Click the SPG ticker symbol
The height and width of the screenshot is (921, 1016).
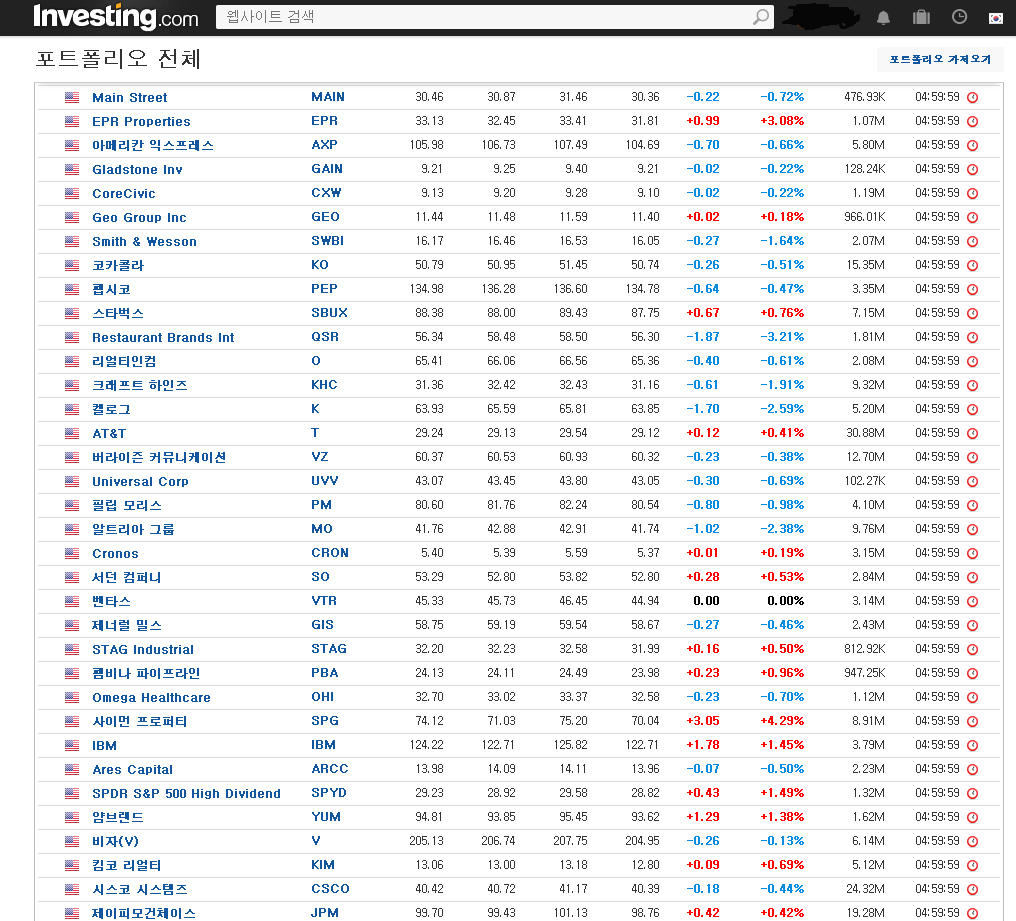tap(325, 720)
